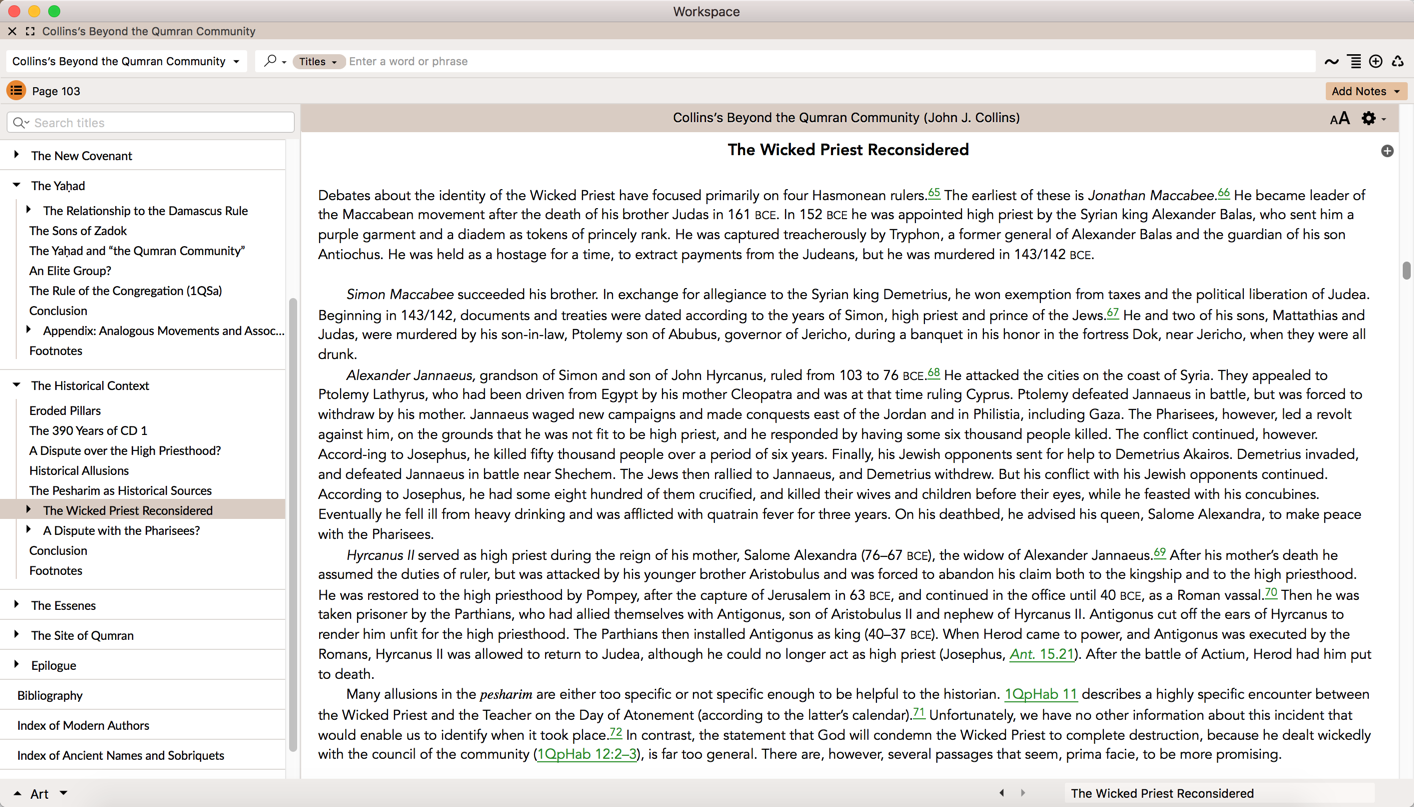The width and height of the screenshot is (1414, 807).
Task: Click the table of contents toggle icon
Action: (x=16, y=91)
